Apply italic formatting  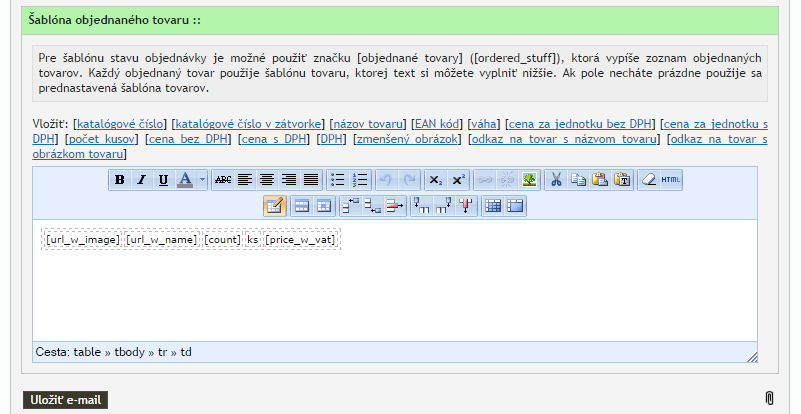tap(141, 180)
